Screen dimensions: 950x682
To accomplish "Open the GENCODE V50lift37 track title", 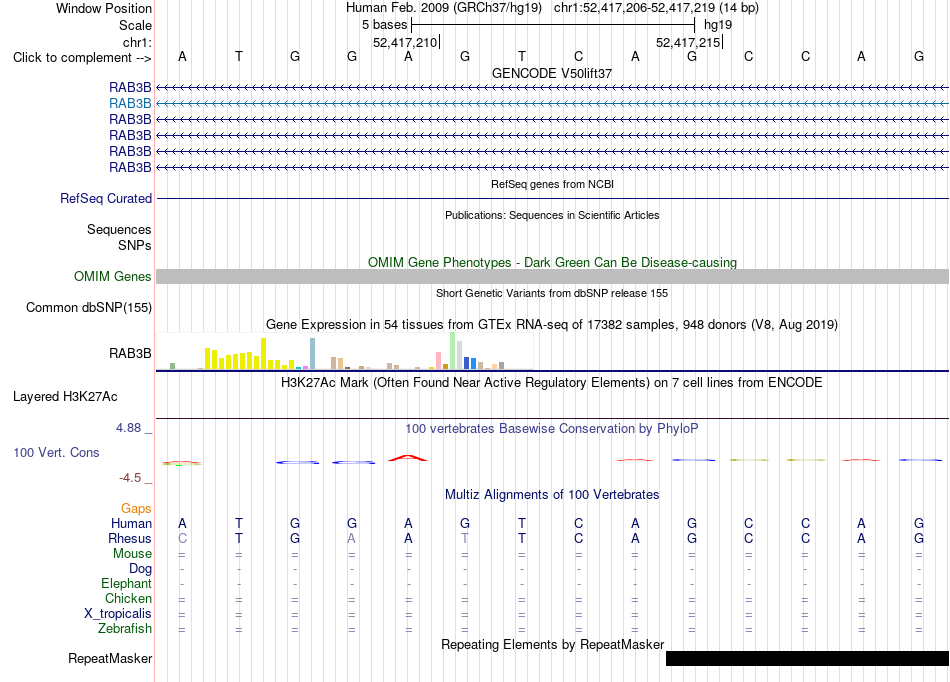I will pyautogui.click(x=552, y=73).
